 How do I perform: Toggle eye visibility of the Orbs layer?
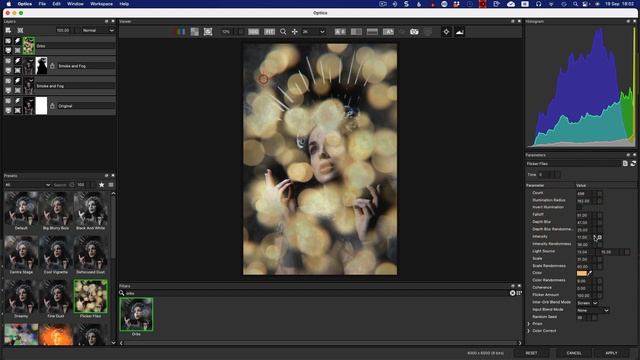[x=8, y=41]
